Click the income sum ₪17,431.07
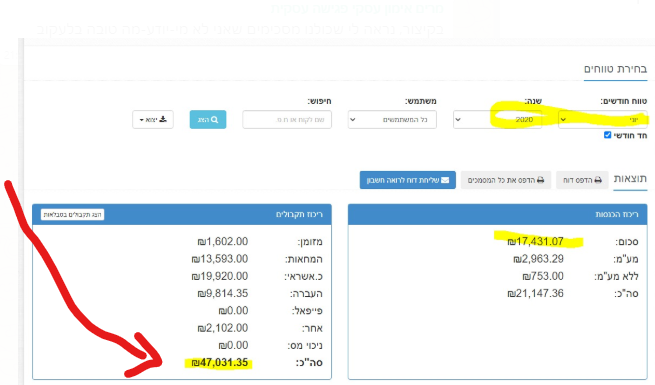Image resolution: width=655 pixels, height=385 pixels. [x=535, y=241]
